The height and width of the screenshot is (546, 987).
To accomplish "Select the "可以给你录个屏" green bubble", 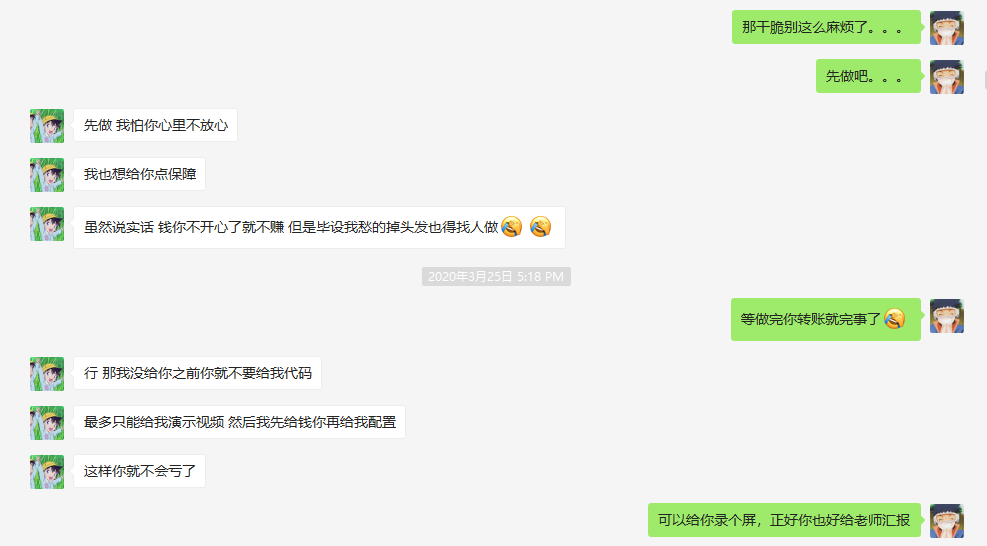I will [x=784, y=520].
